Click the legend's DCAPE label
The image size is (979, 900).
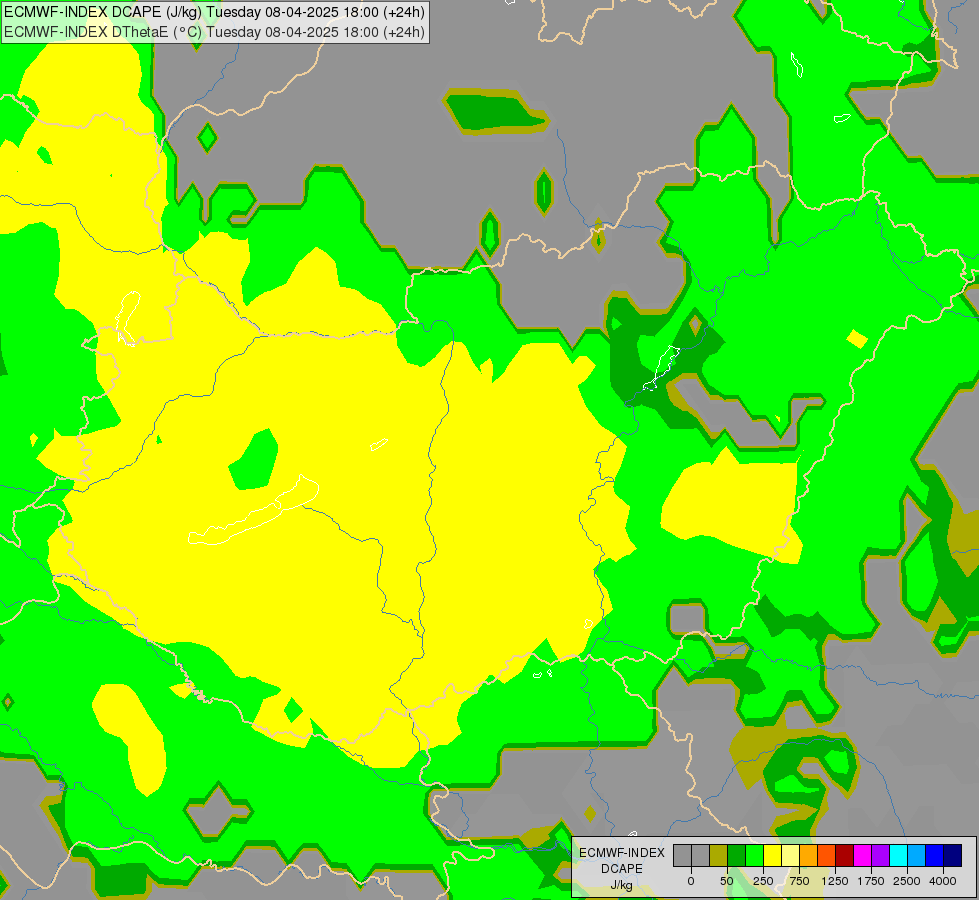[x=622, y=869]
